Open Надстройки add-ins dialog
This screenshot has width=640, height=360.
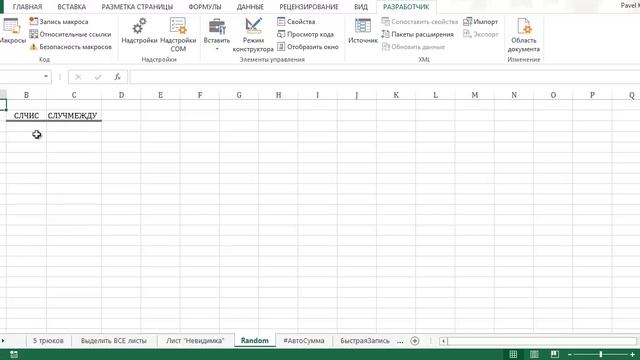click(x=139, y=31)
